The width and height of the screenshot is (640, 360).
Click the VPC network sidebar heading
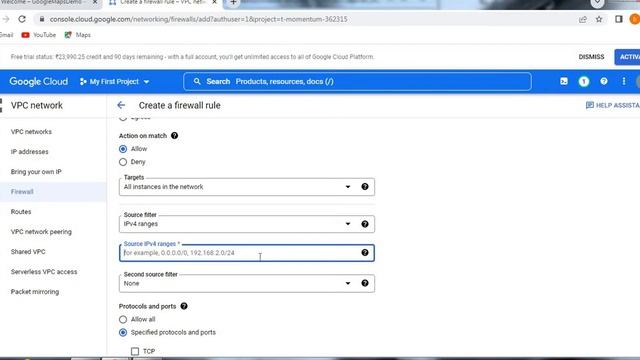coord(37,105)
